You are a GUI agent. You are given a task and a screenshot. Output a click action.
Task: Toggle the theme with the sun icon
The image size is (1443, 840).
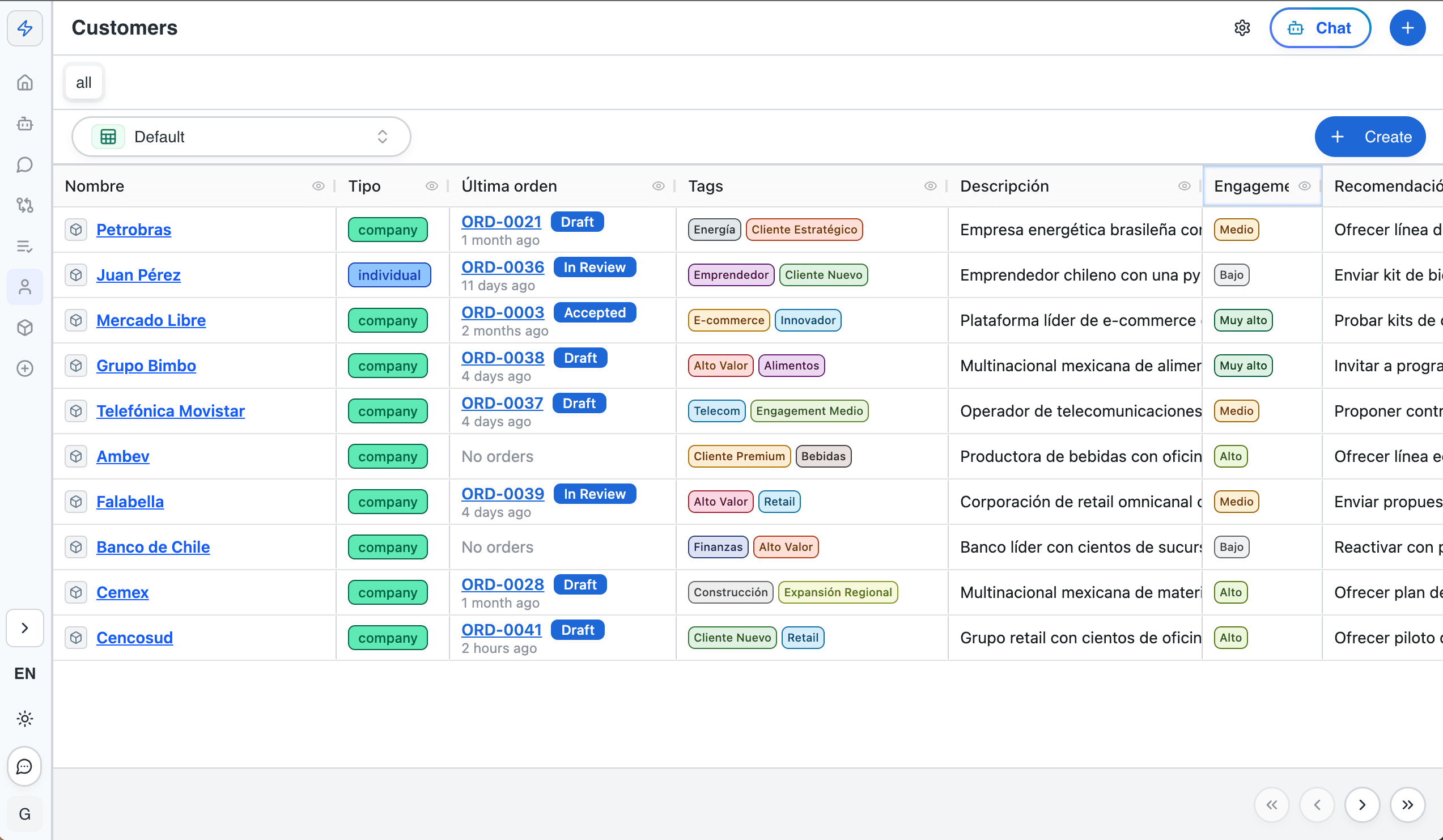(24, 719)
